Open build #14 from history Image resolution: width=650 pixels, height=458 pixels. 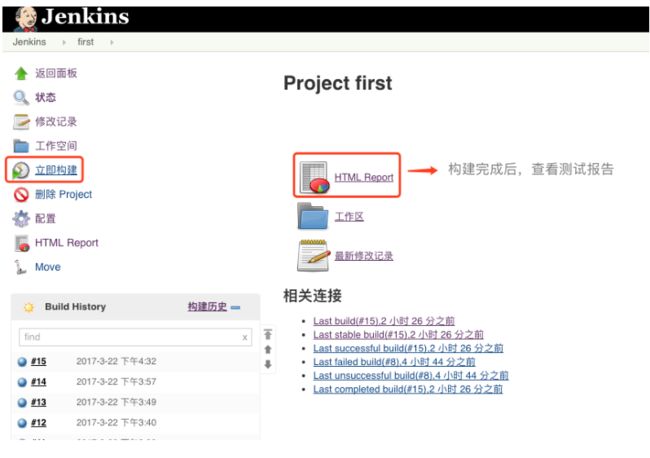coord(39,382)
